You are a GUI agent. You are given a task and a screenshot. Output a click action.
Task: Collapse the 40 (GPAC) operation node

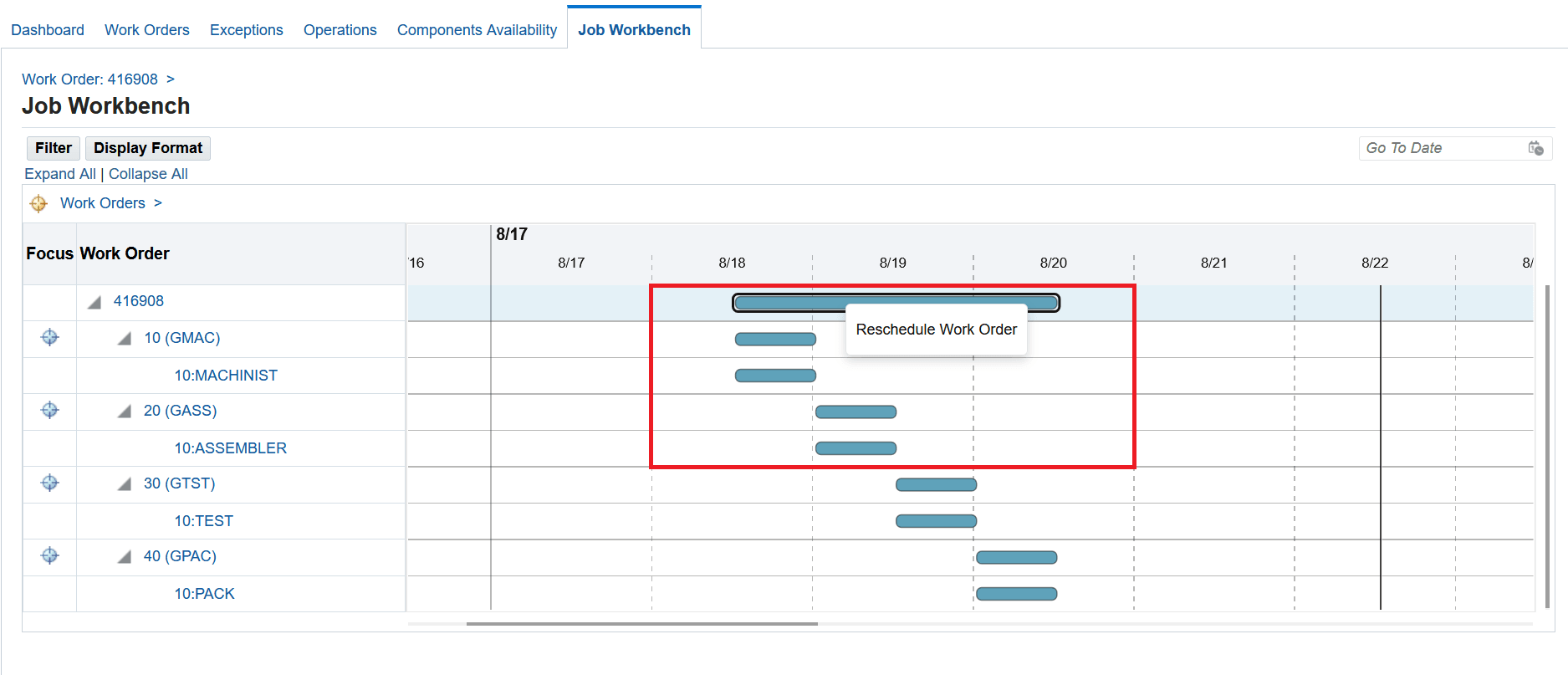click(125, 557)
